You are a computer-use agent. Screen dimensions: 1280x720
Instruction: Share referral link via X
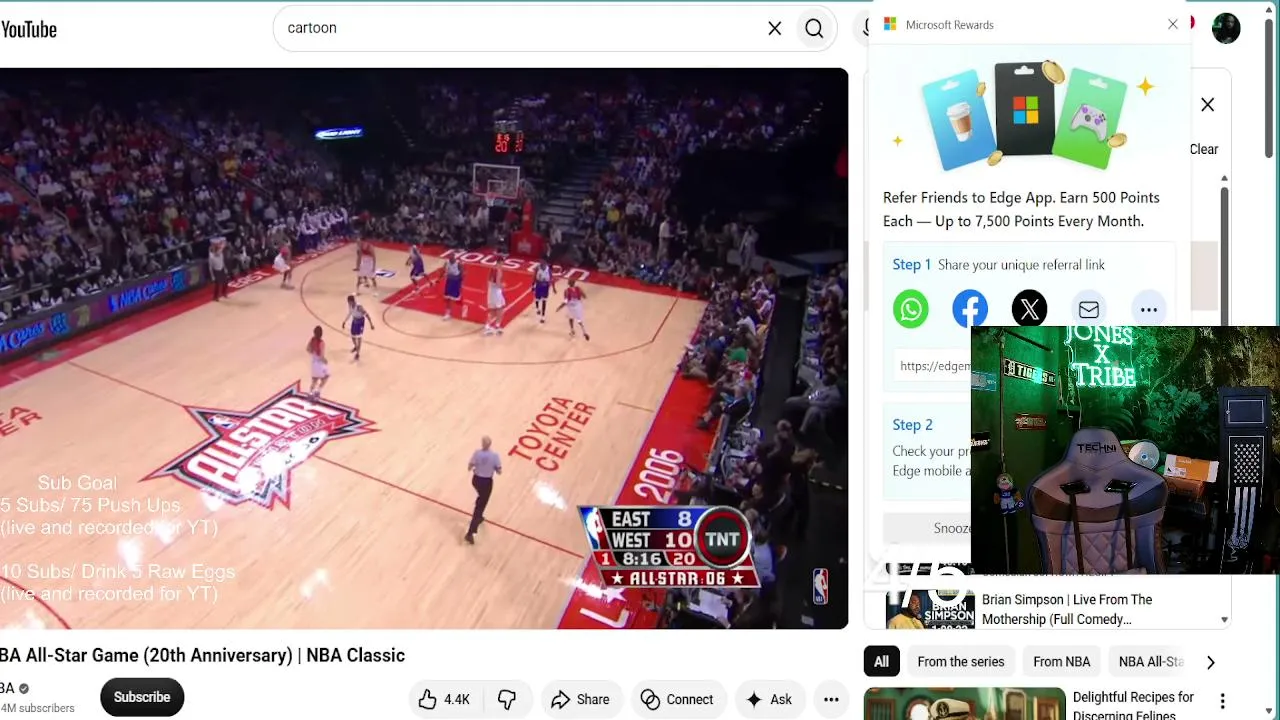coord(1029,309)
